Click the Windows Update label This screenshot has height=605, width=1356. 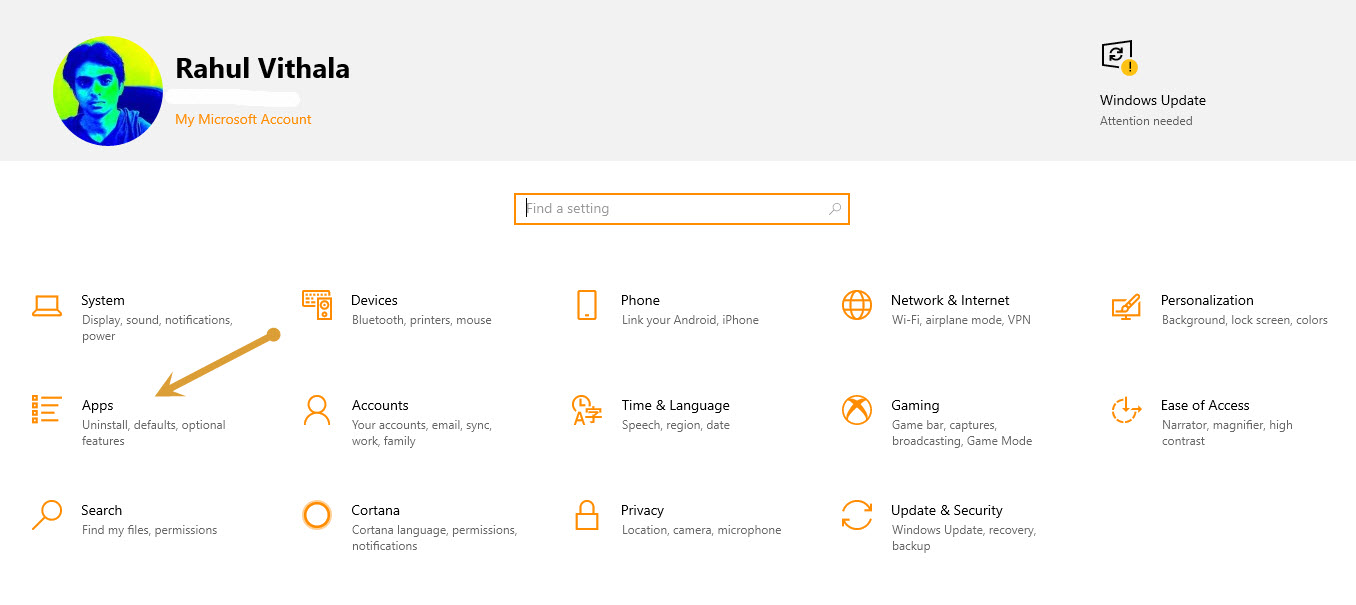[x=1153, y=100]
